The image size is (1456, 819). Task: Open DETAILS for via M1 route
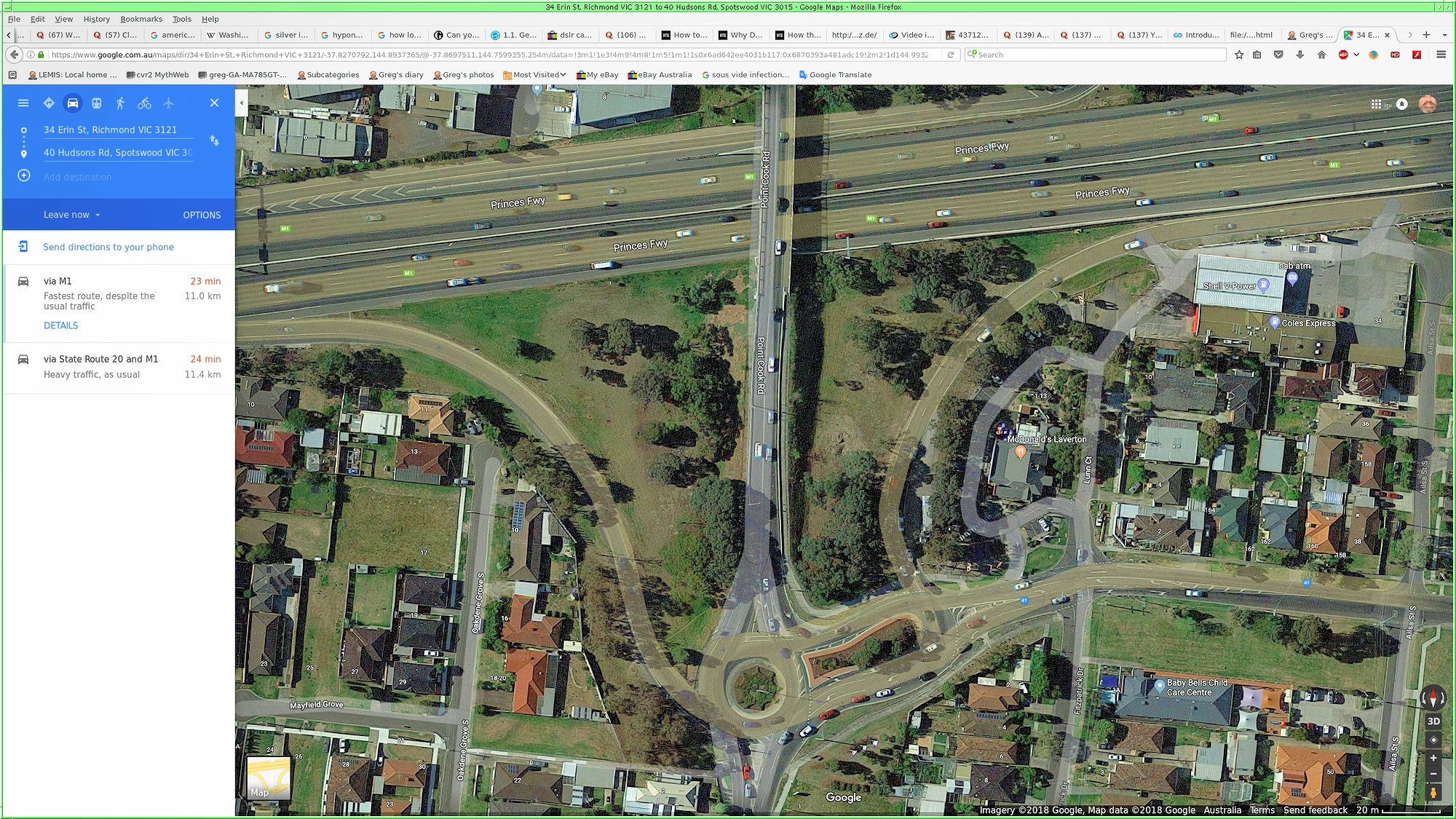(x=60, y=325)
